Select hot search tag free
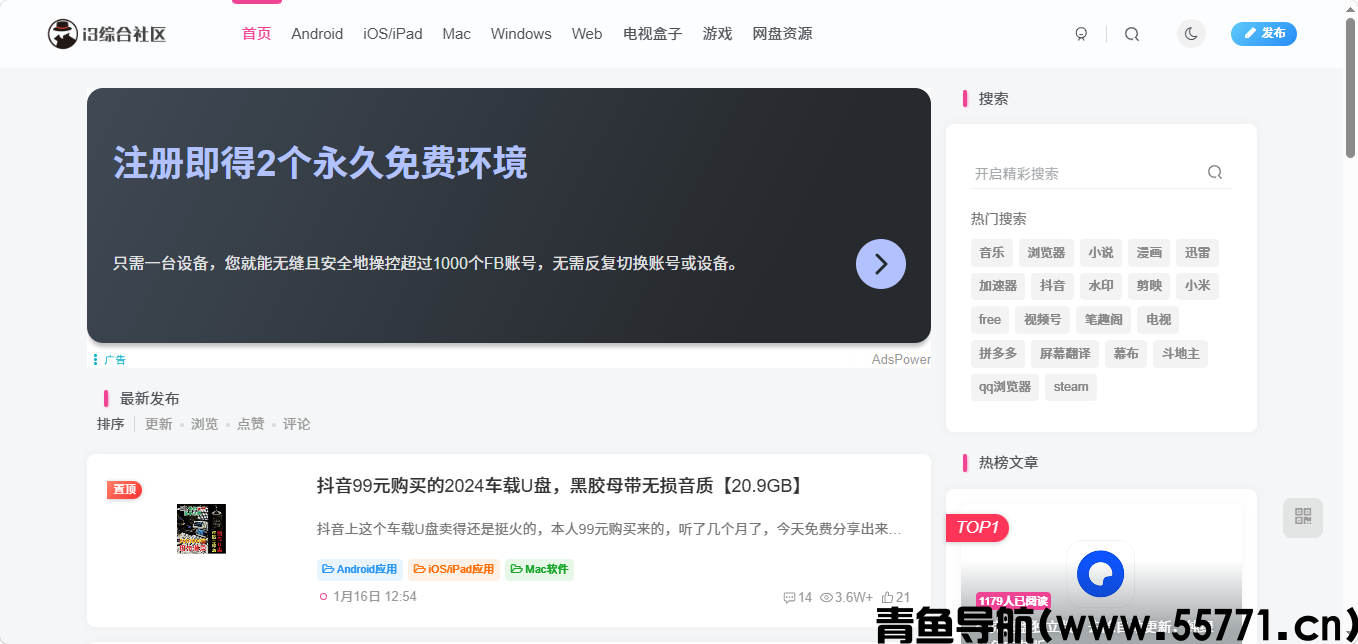The image size is (1358, 644). [x=990, y=320]
